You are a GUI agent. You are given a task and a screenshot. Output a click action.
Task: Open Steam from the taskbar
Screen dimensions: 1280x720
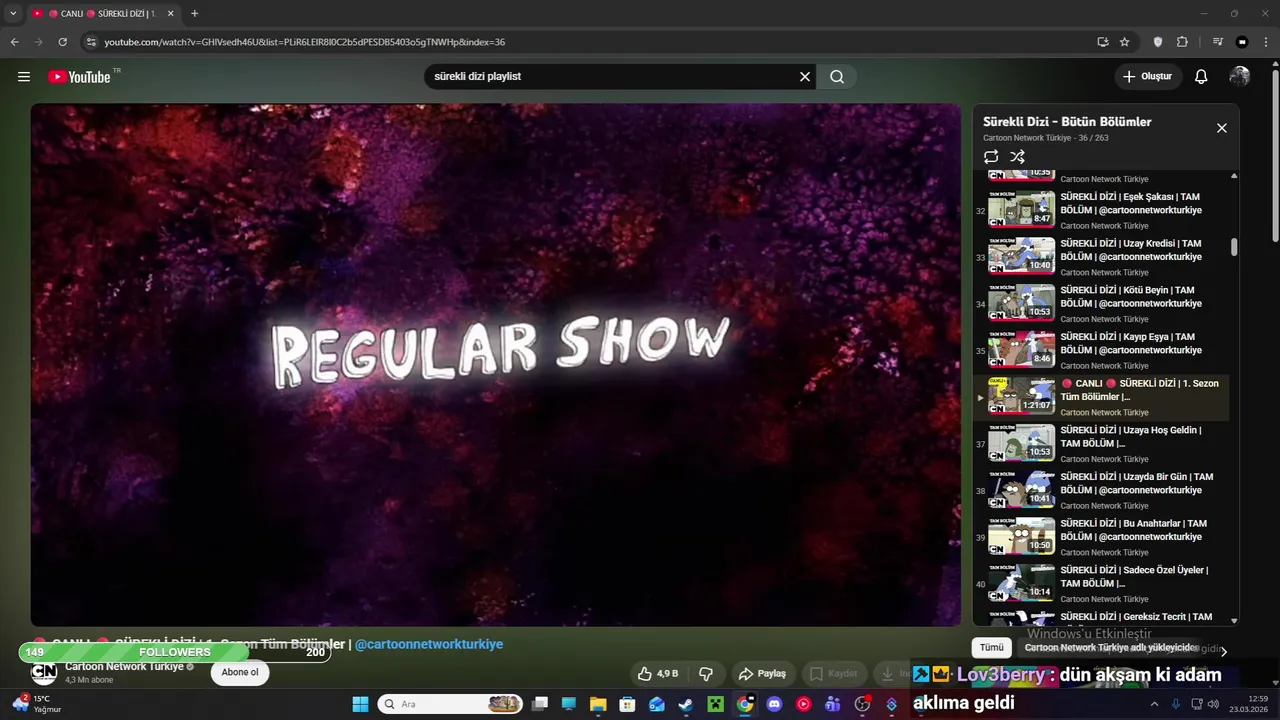click(685, 704)
